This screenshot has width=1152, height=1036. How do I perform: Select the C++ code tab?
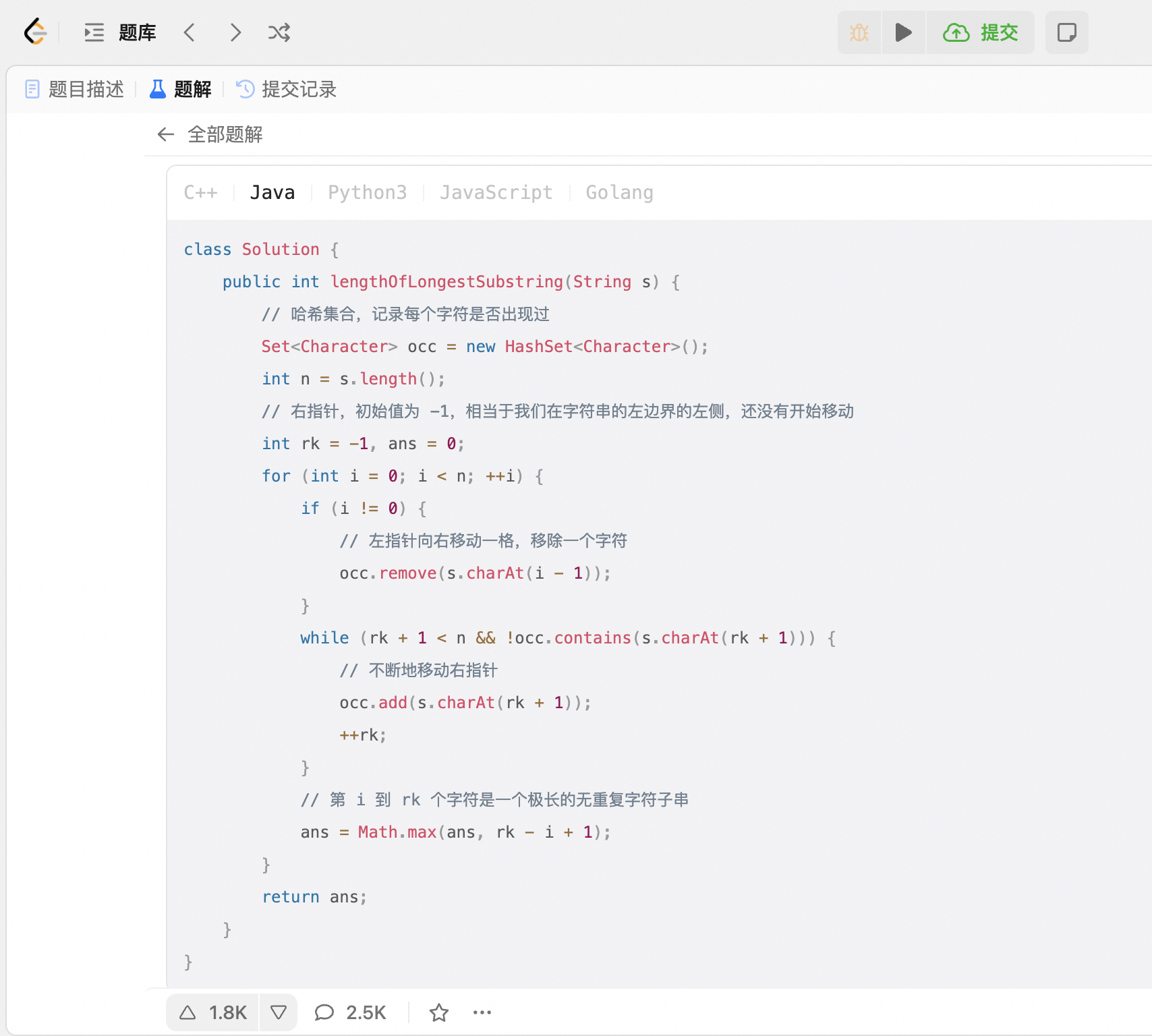pos(201,192)
